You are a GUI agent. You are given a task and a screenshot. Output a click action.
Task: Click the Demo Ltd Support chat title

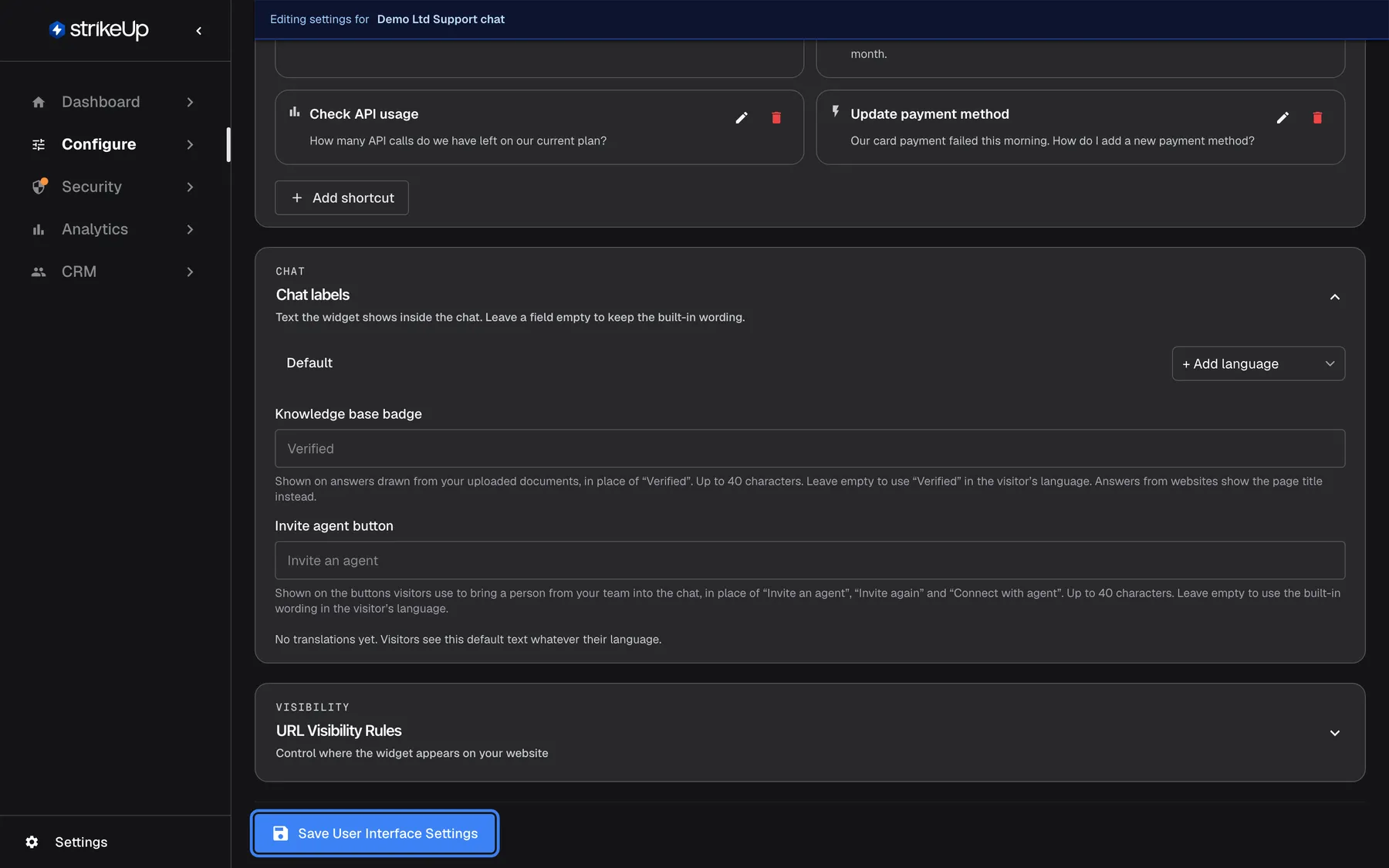click(x=441, y=19)
